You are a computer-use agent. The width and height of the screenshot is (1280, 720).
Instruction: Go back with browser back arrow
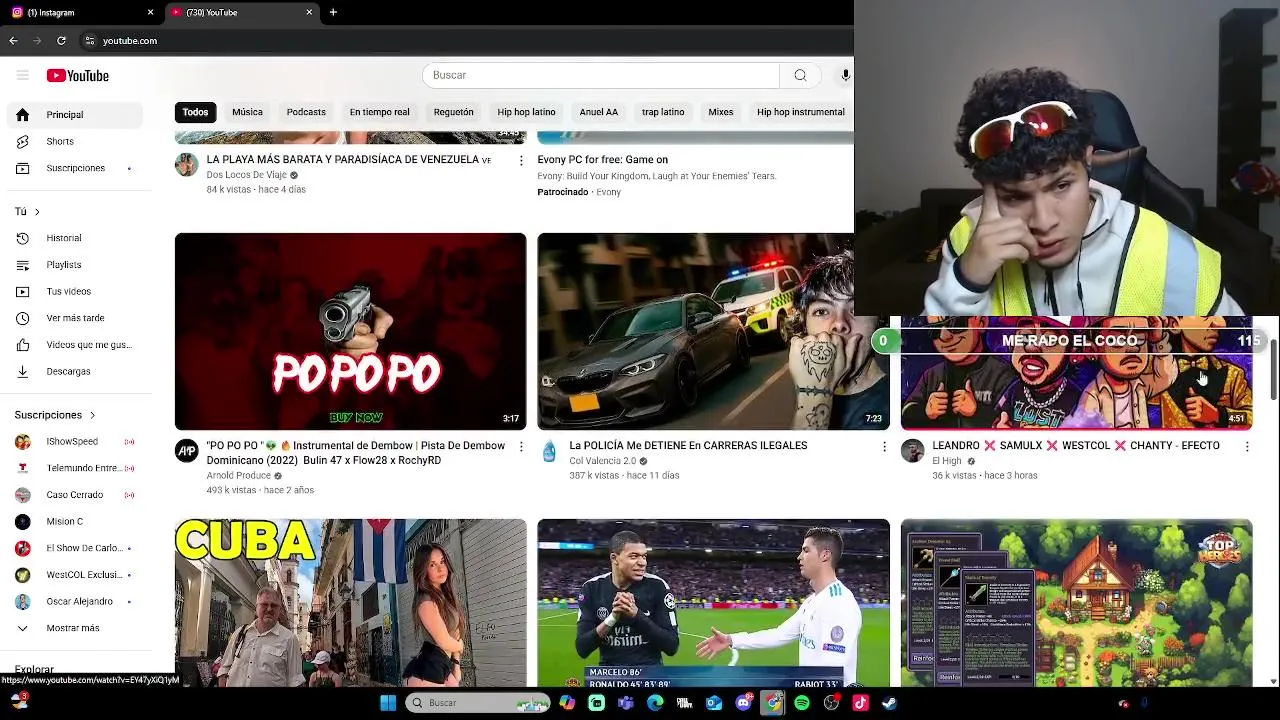[x=13, y=41]
